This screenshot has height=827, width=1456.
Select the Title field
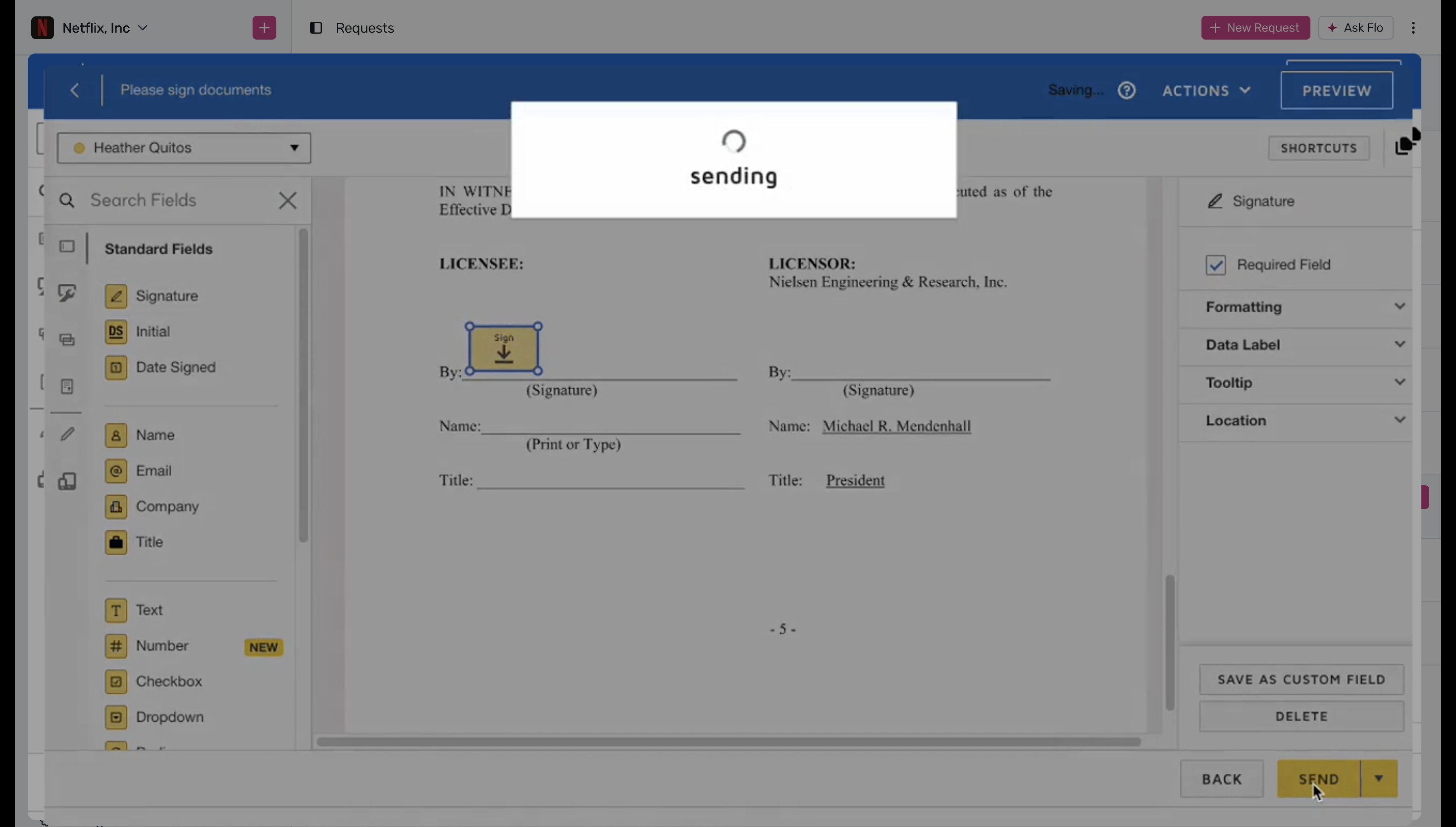pyautogui.click(x=134, y=542)
